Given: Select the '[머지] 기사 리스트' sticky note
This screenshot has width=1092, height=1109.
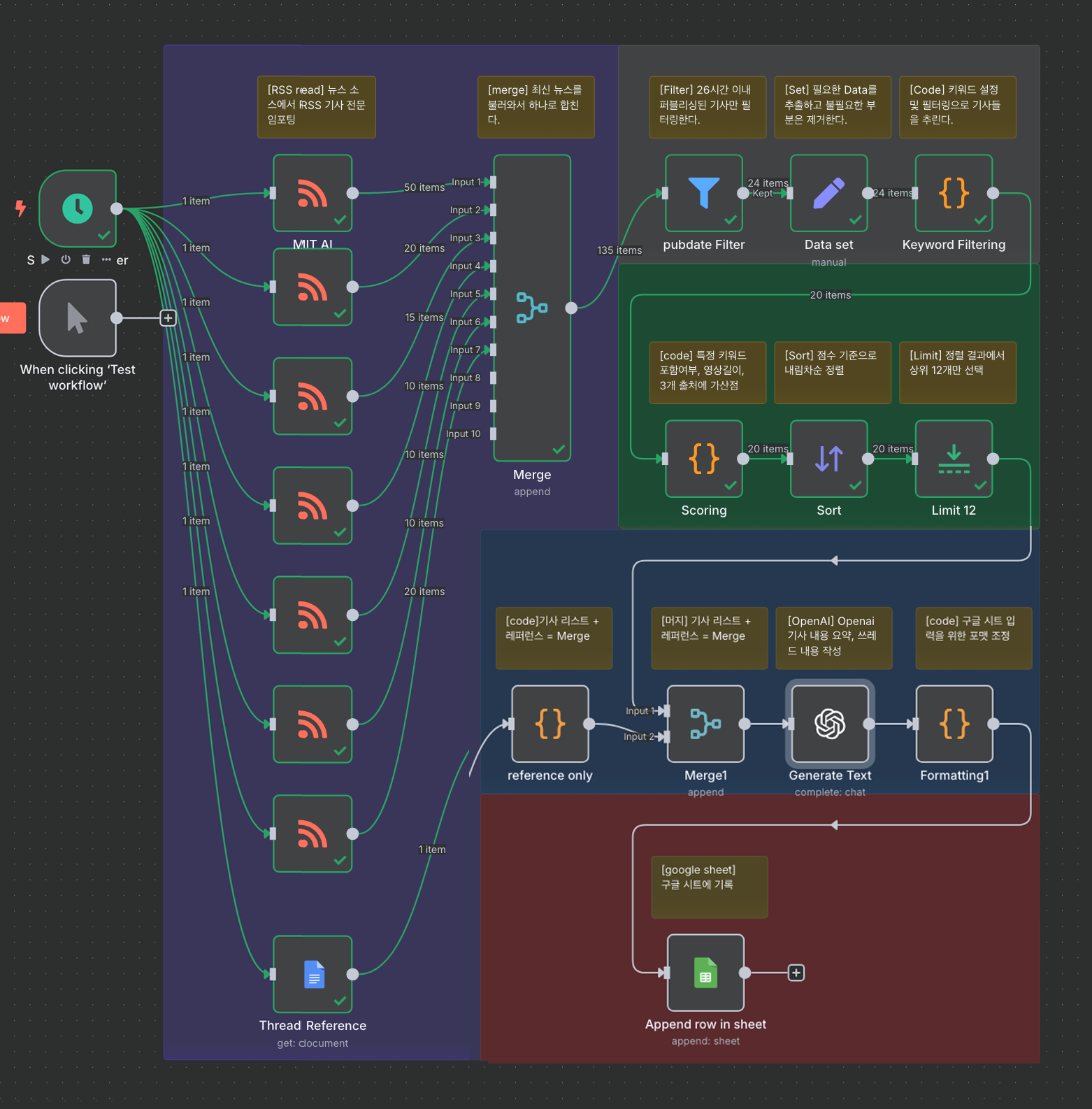Looking at the screenshot, I should point(710,638).
